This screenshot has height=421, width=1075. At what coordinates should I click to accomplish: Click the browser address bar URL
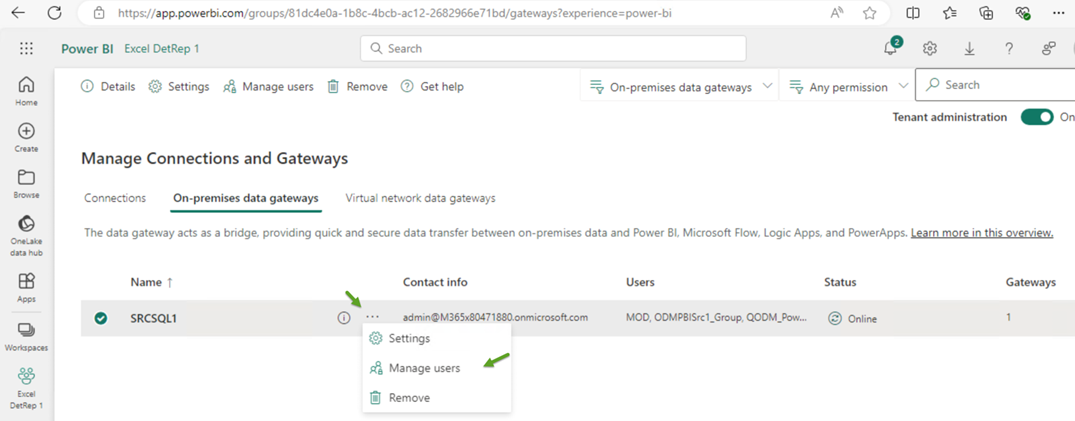[x=394, y=12]
